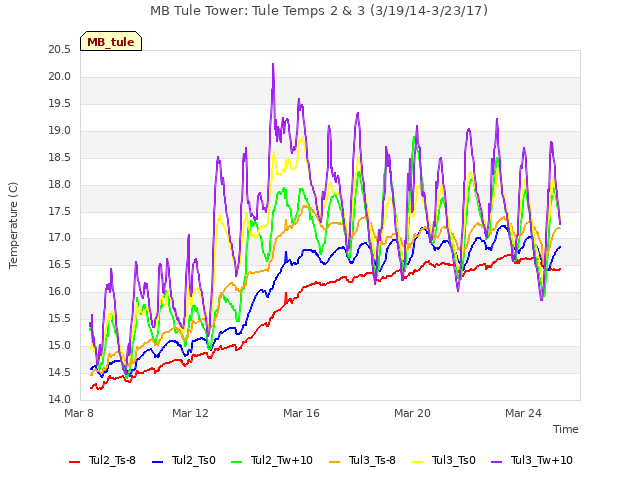Click the 15.5 y-axis tick label
The height and width of the screenshot is (480, 640).
coord(60,318)
